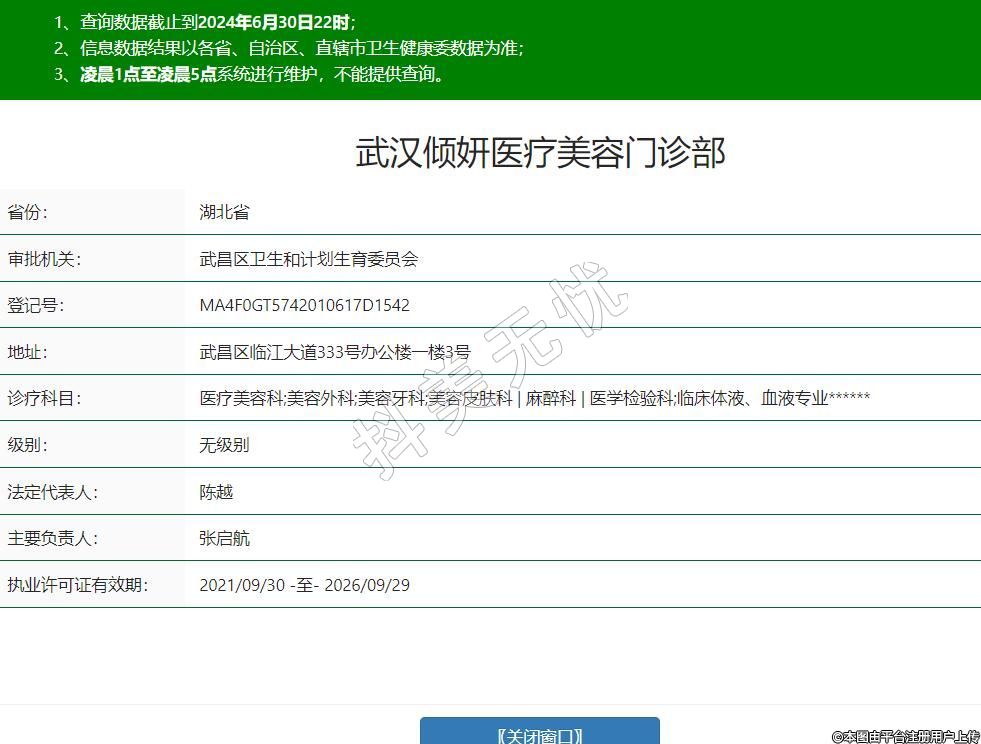Click the 审批机关 row label
This screenshot has width=981, height=744.
click(x=43, y=259)
